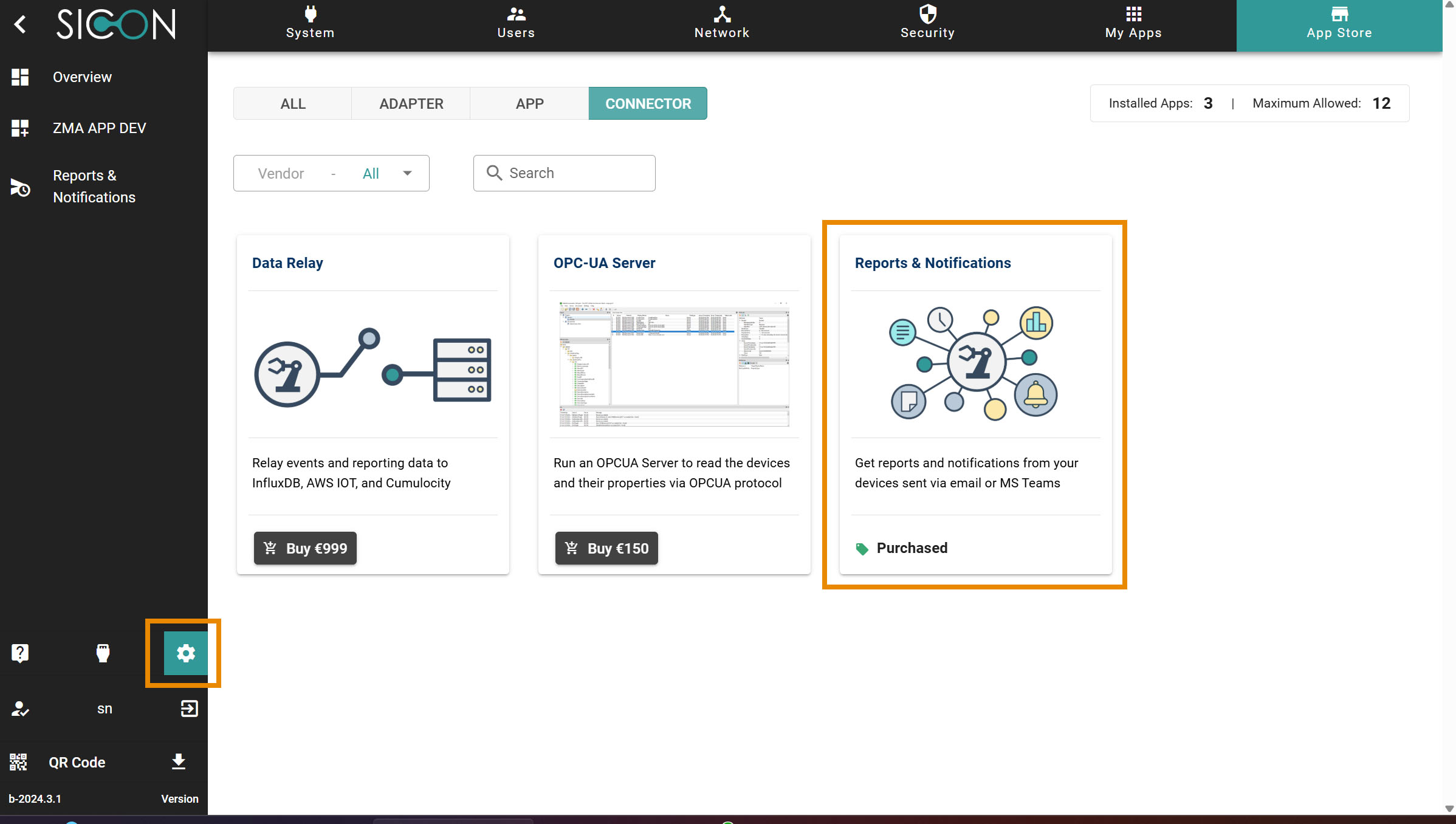The height and width of the screenshot is (824, 1456).
Task: Click the ethernet port icon in sidebar
Action: click(103, 653)
